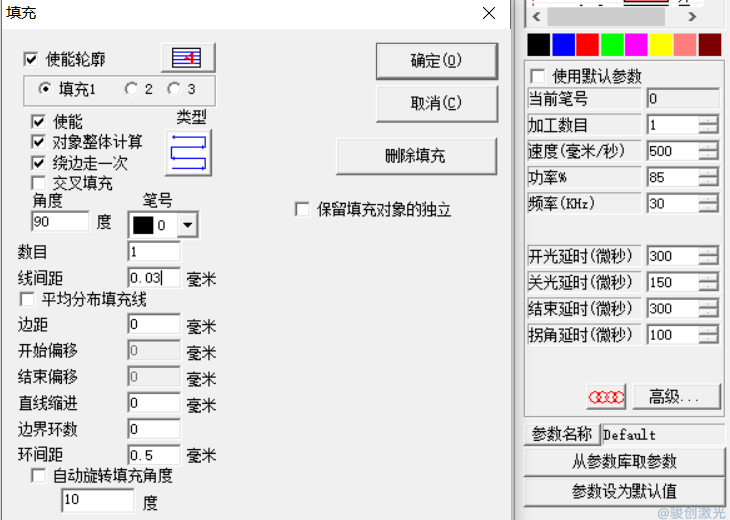This screenshot has width=730, height=520.
Task: Click the 拐角延时 field showing 100
Action: point(673,335)
